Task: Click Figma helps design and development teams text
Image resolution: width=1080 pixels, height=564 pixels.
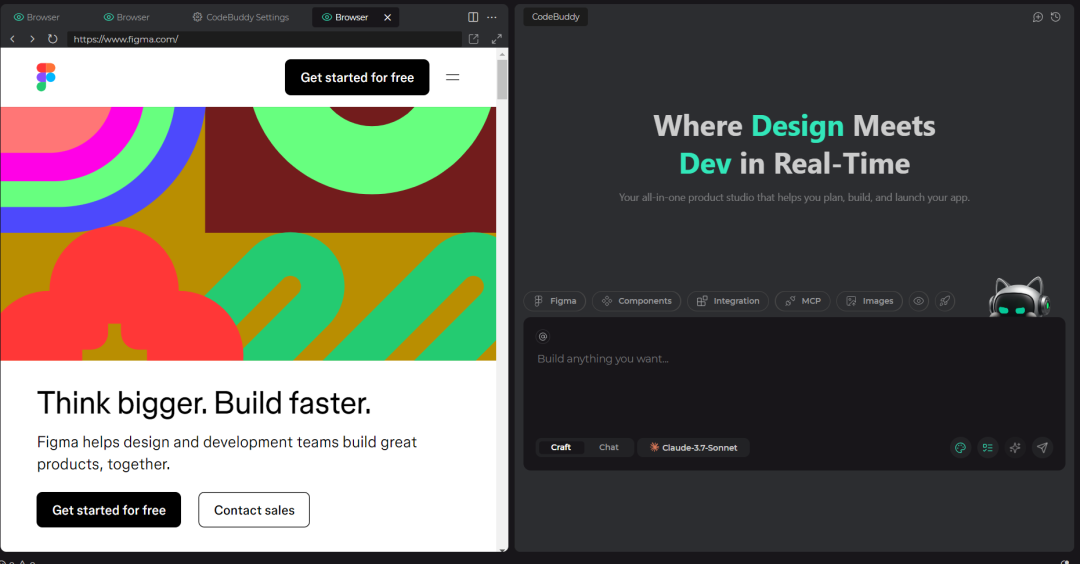Action: pyautogui.click(x=227, y=453)
